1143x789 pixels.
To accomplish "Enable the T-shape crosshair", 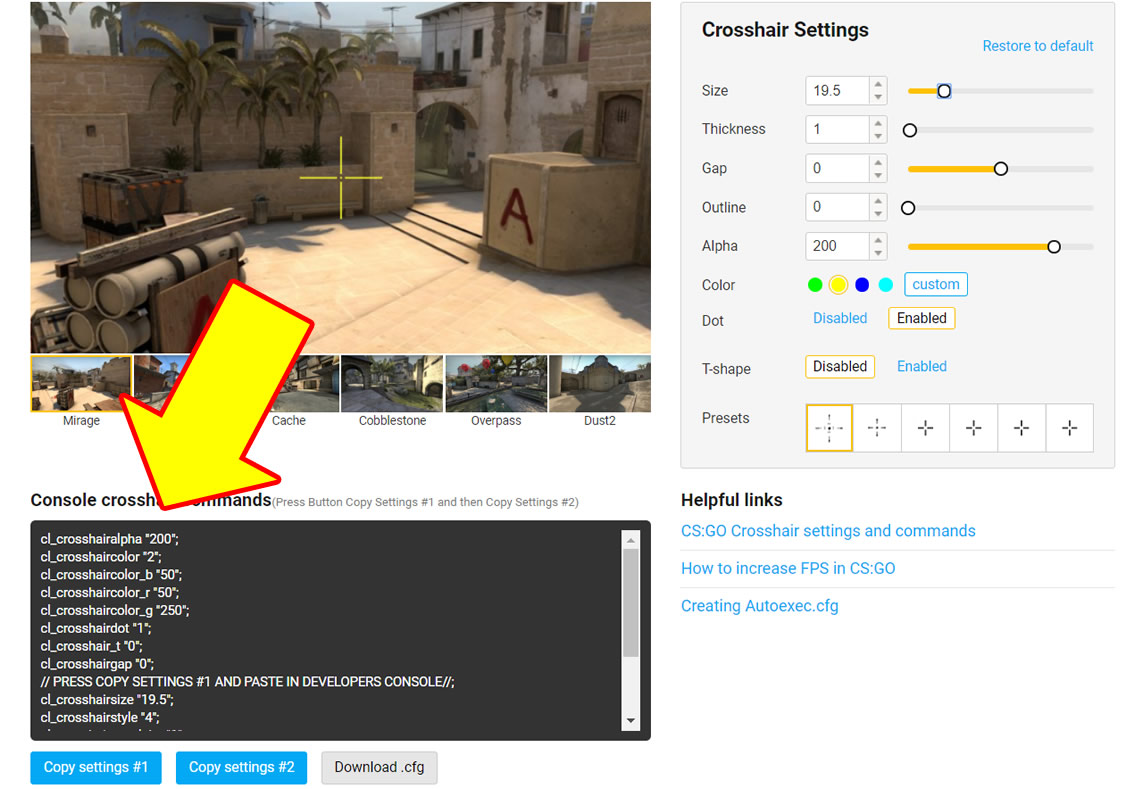I will [x=921, y=366].
